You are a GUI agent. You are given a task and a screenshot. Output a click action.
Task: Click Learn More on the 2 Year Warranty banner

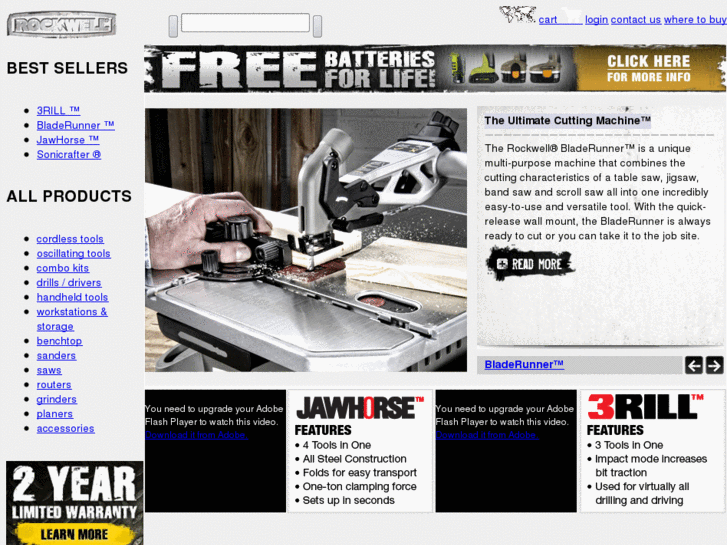[74, 534]
